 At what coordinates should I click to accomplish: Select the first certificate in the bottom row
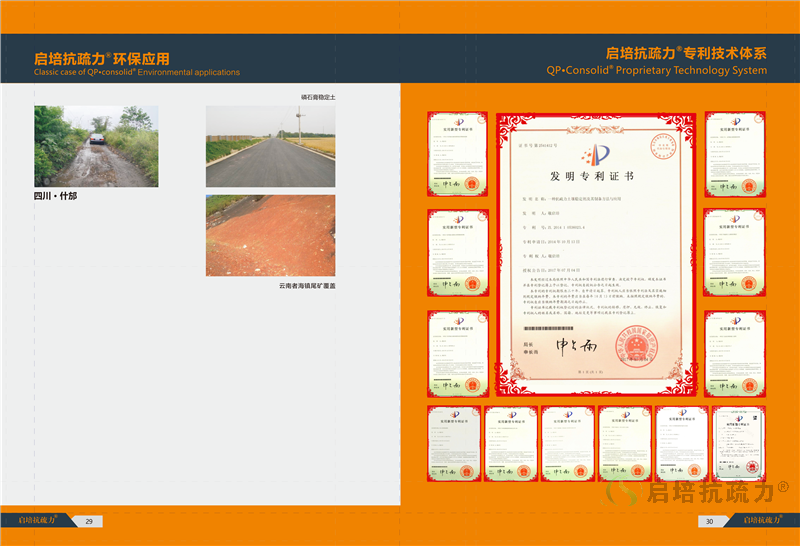pos(454,443)
